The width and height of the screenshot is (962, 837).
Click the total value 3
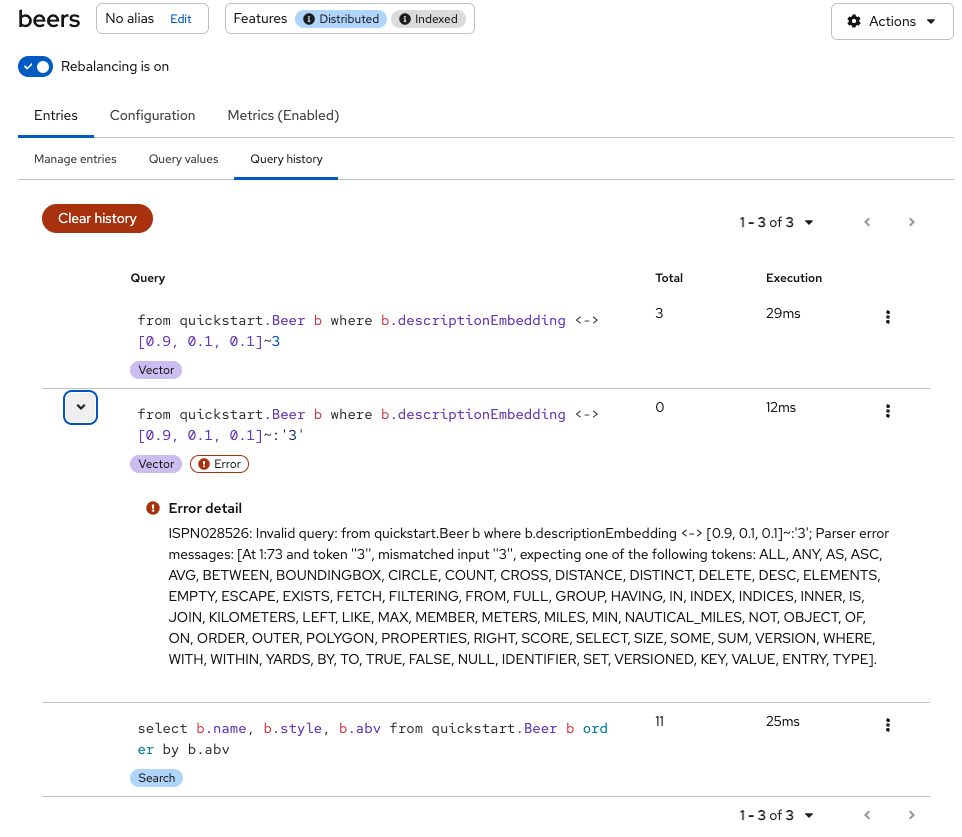pyautogui.click(x=659, y=314)
